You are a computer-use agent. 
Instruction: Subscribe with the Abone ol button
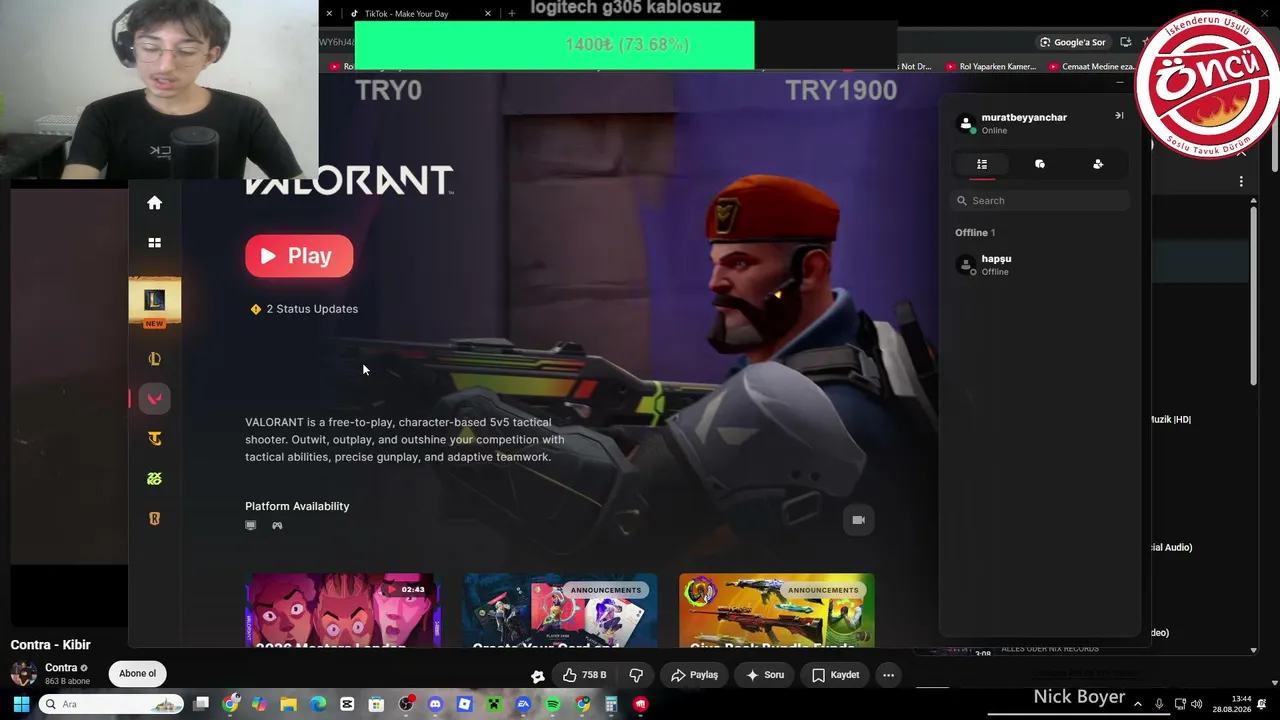pos(138,674)
